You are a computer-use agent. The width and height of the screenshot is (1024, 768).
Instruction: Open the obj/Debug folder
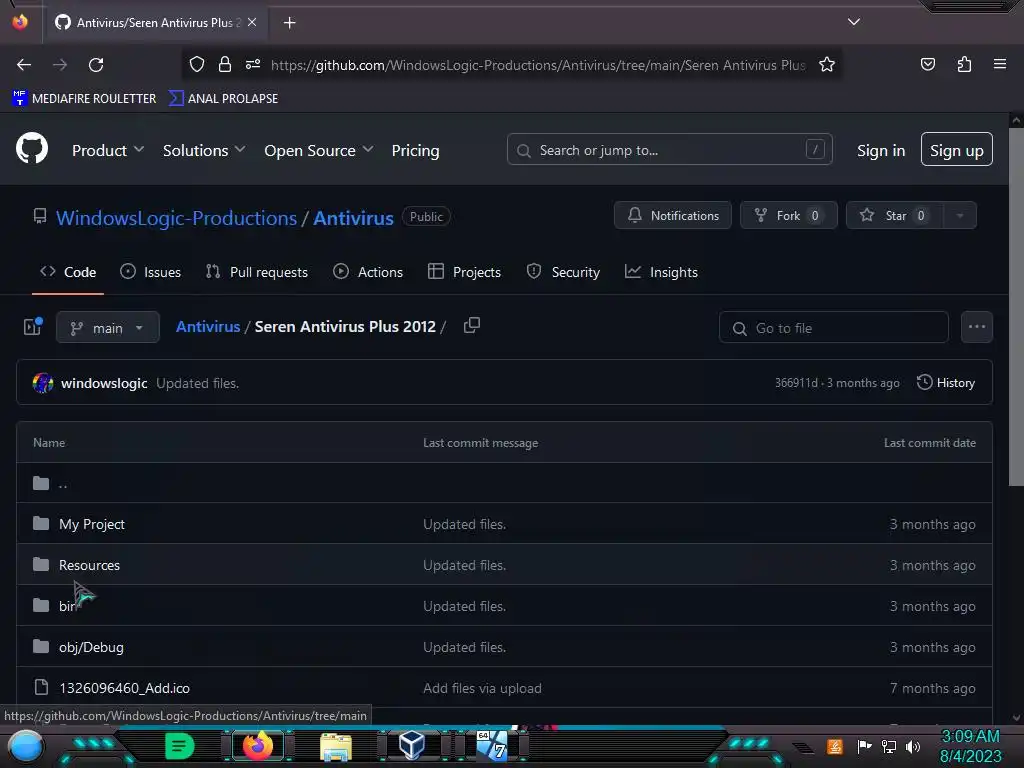[x=91, y=647]
